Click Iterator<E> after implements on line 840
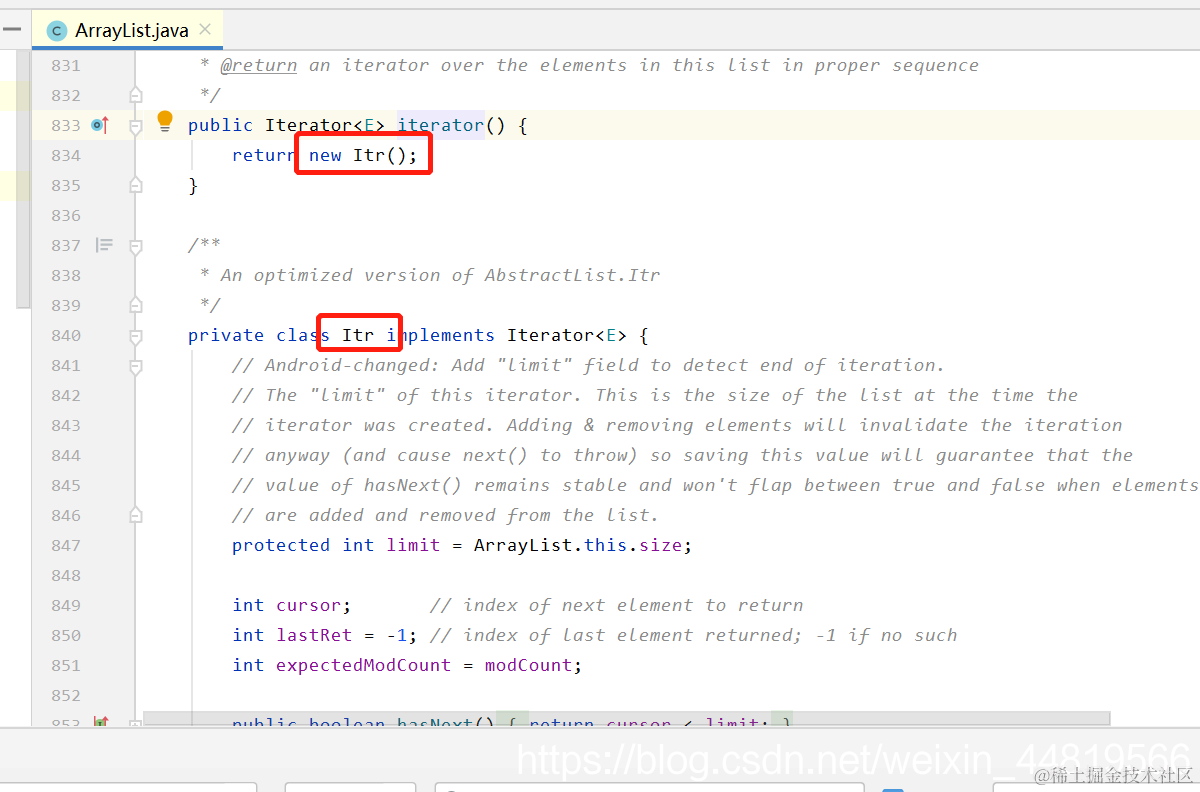This screenshot has width=1200, height=792. [567, 335]
